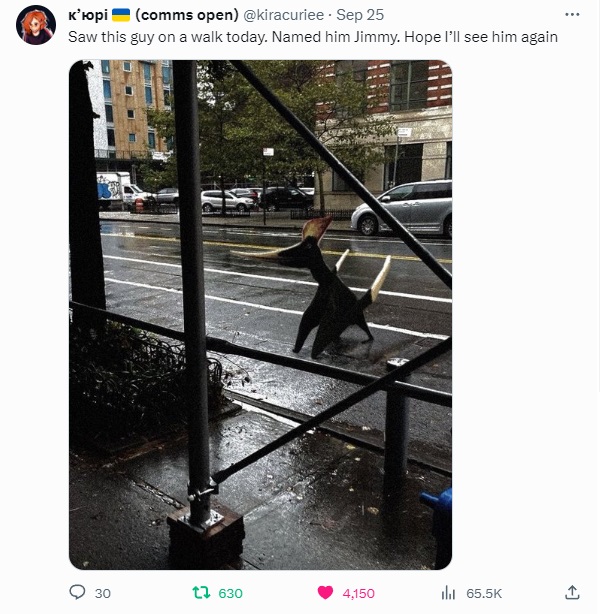Viewport: 601px width, 614px height.
Task: Click "(comms open)" in the display name
Action: [187, 15]
